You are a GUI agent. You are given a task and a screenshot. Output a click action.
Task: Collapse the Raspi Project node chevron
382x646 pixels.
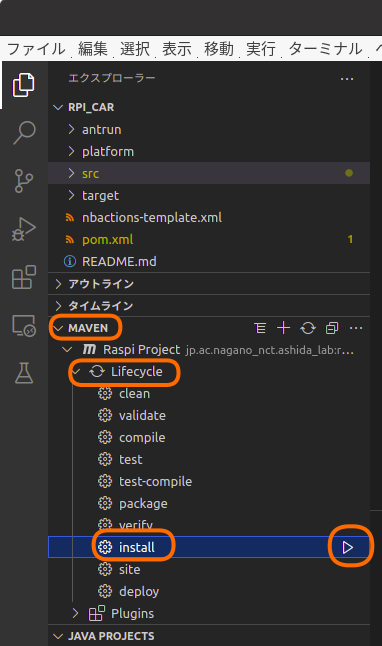[x=67, y=350]
